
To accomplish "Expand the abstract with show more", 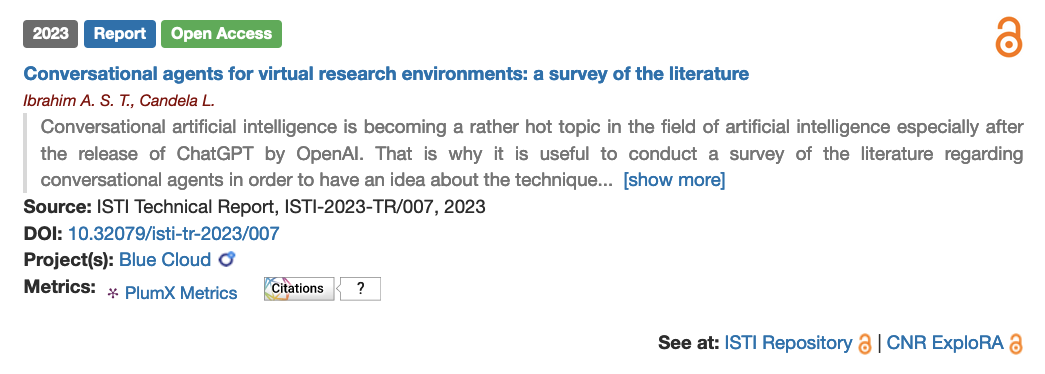I will tap(674, 180).
